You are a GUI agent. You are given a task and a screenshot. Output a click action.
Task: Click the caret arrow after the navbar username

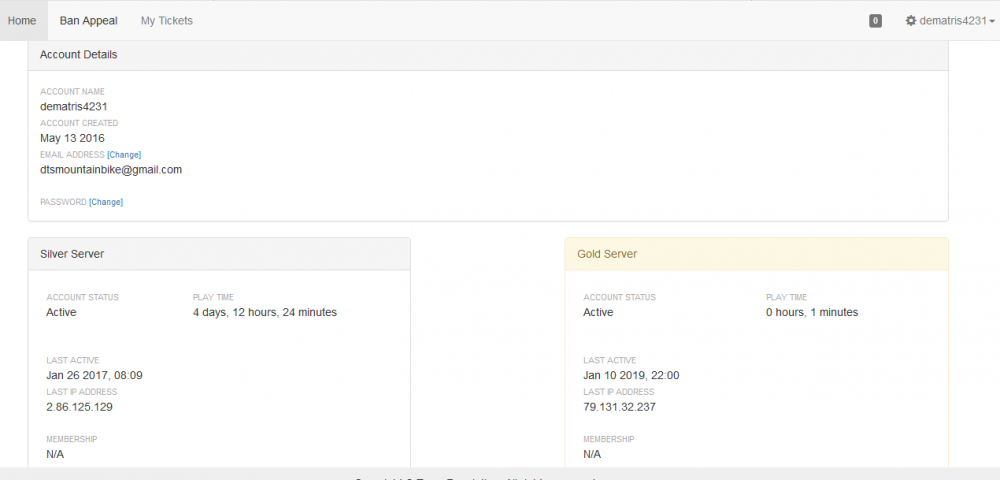992,21
